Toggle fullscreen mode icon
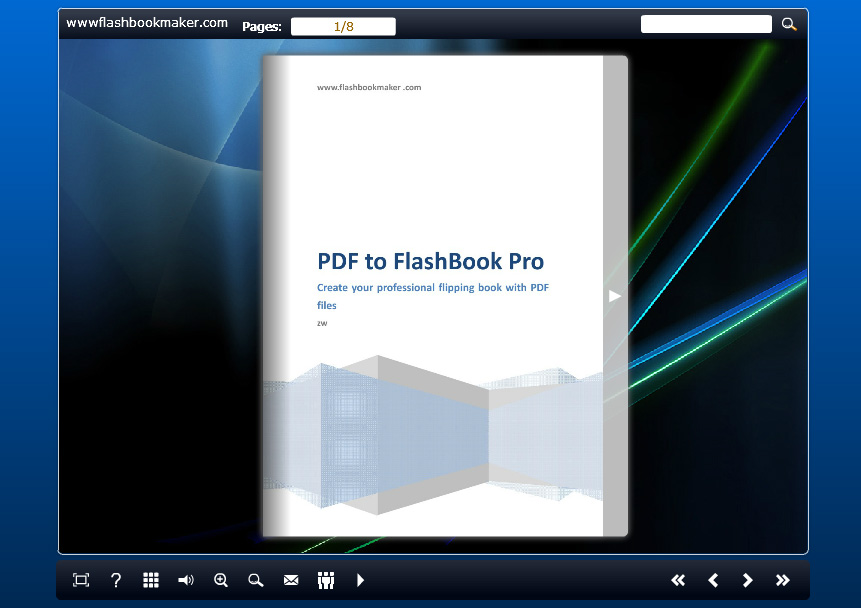Screen dimensions: 861x608 81,580
